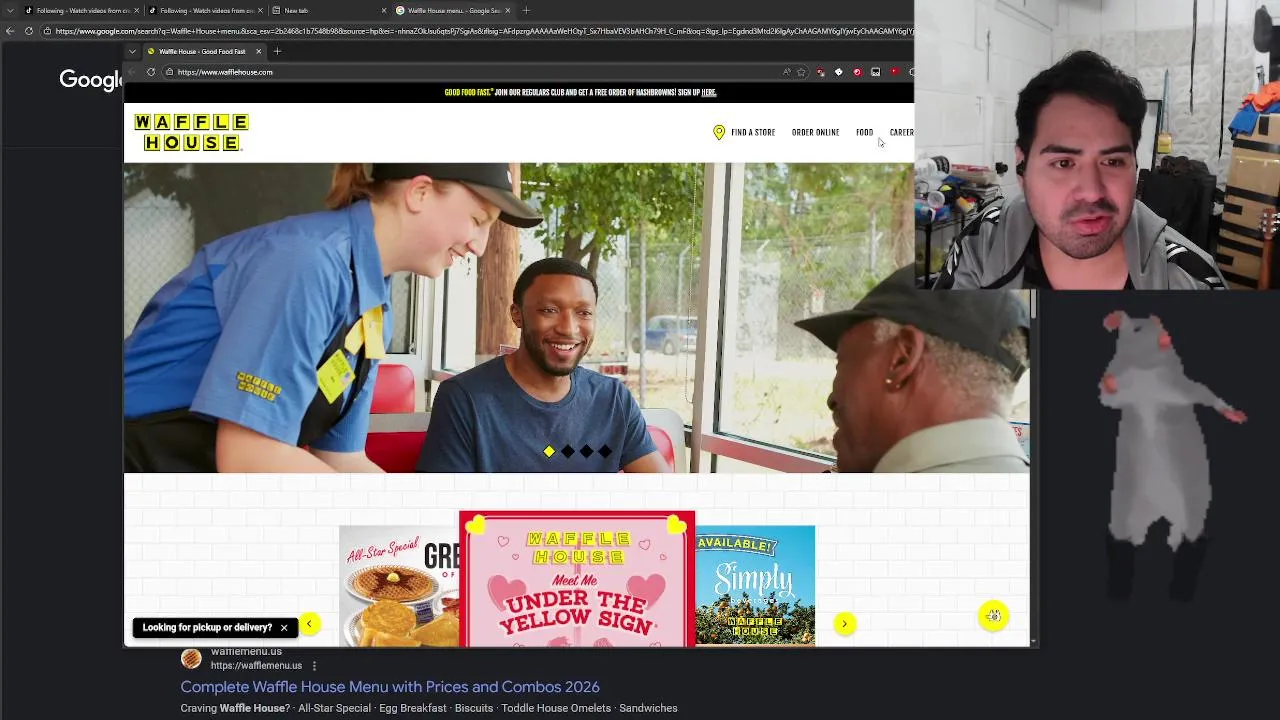Select the third hero carousel diamond indicator
The height and width of the screenshot is (720, 1280).
pyautogui.click(x=586, y=452)
